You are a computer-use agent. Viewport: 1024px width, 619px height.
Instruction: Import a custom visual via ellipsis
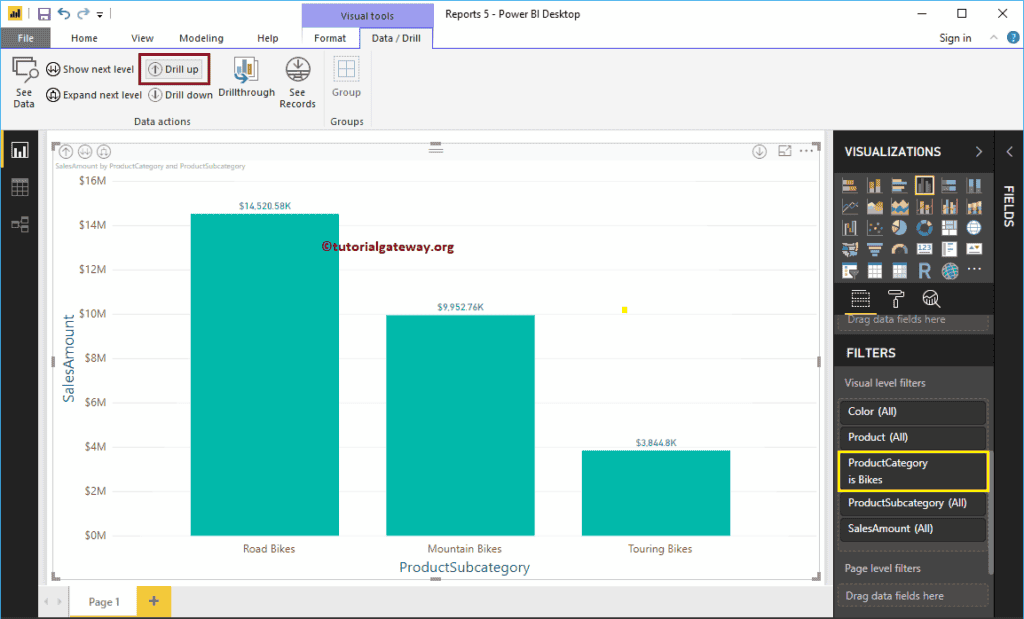[974, 269]
